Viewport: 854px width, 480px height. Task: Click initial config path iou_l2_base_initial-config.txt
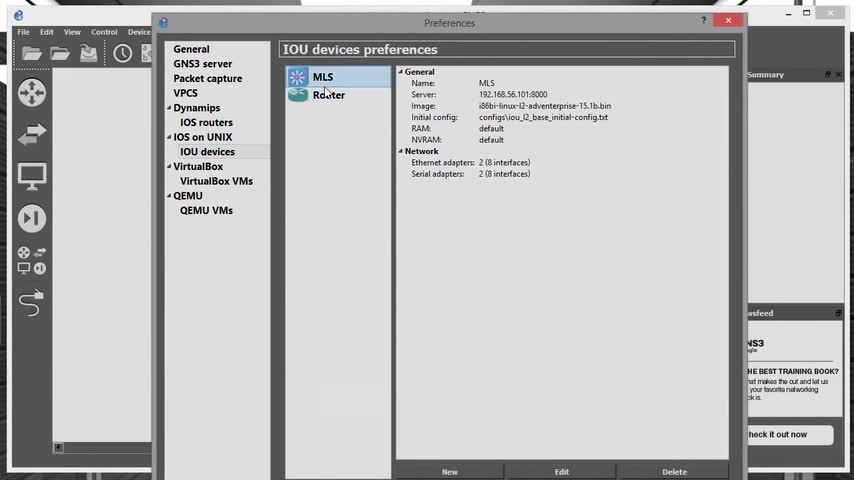tap(543, 117)
